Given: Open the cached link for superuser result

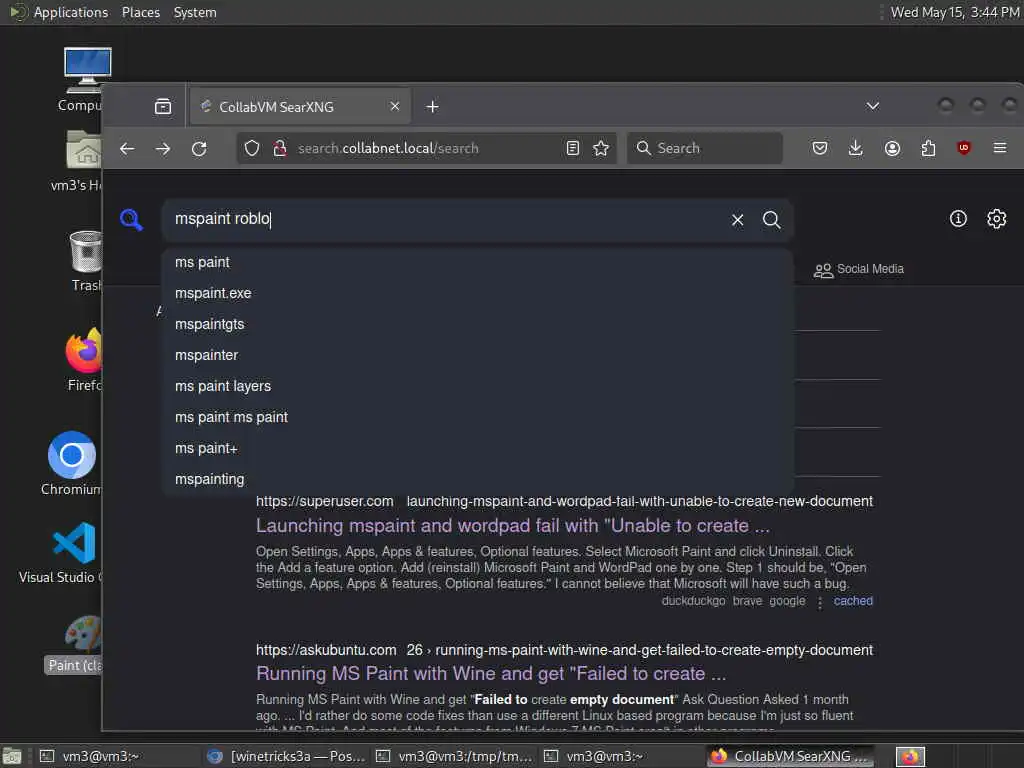Looking at the screenshot, I should pyautogui.click(x=853, y=601).
